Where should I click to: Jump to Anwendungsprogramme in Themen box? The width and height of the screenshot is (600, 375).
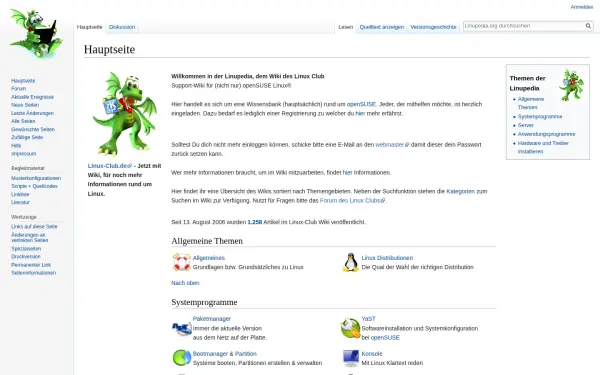coord(546,134)
